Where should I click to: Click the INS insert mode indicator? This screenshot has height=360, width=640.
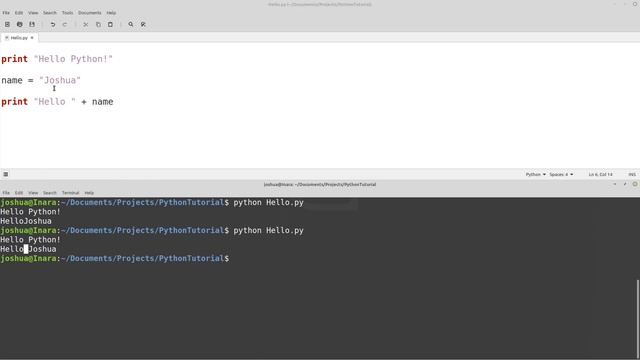[632, 174]
